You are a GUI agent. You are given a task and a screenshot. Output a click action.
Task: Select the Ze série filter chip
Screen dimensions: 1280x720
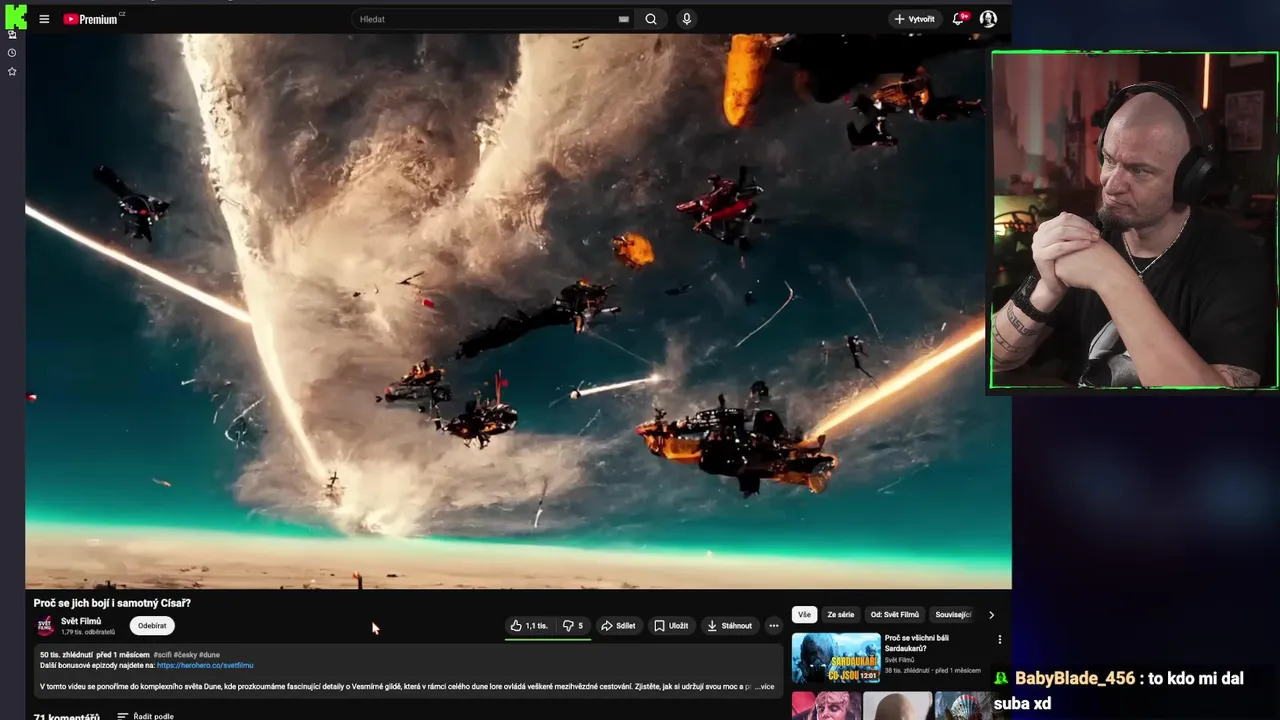(840, 615)
